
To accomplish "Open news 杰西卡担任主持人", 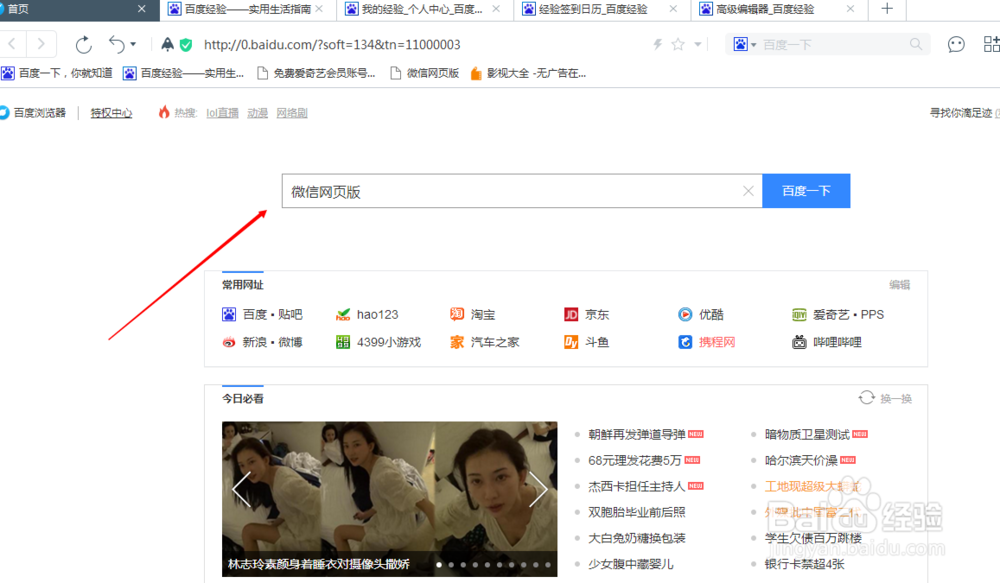I will click(636, 487).
